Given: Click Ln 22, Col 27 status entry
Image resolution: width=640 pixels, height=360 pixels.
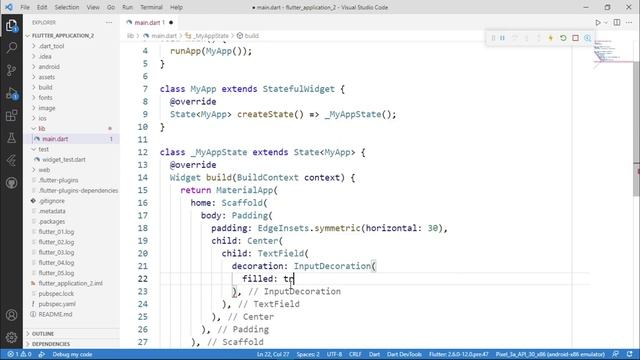Looking at the screenshot, I should [x=273, y=354].
